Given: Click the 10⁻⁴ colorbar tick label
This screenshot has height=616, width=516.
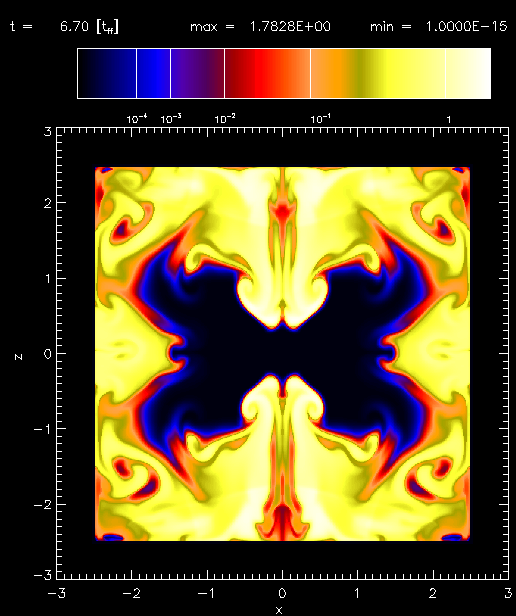Looking at the screenshot, I should 137,119.
